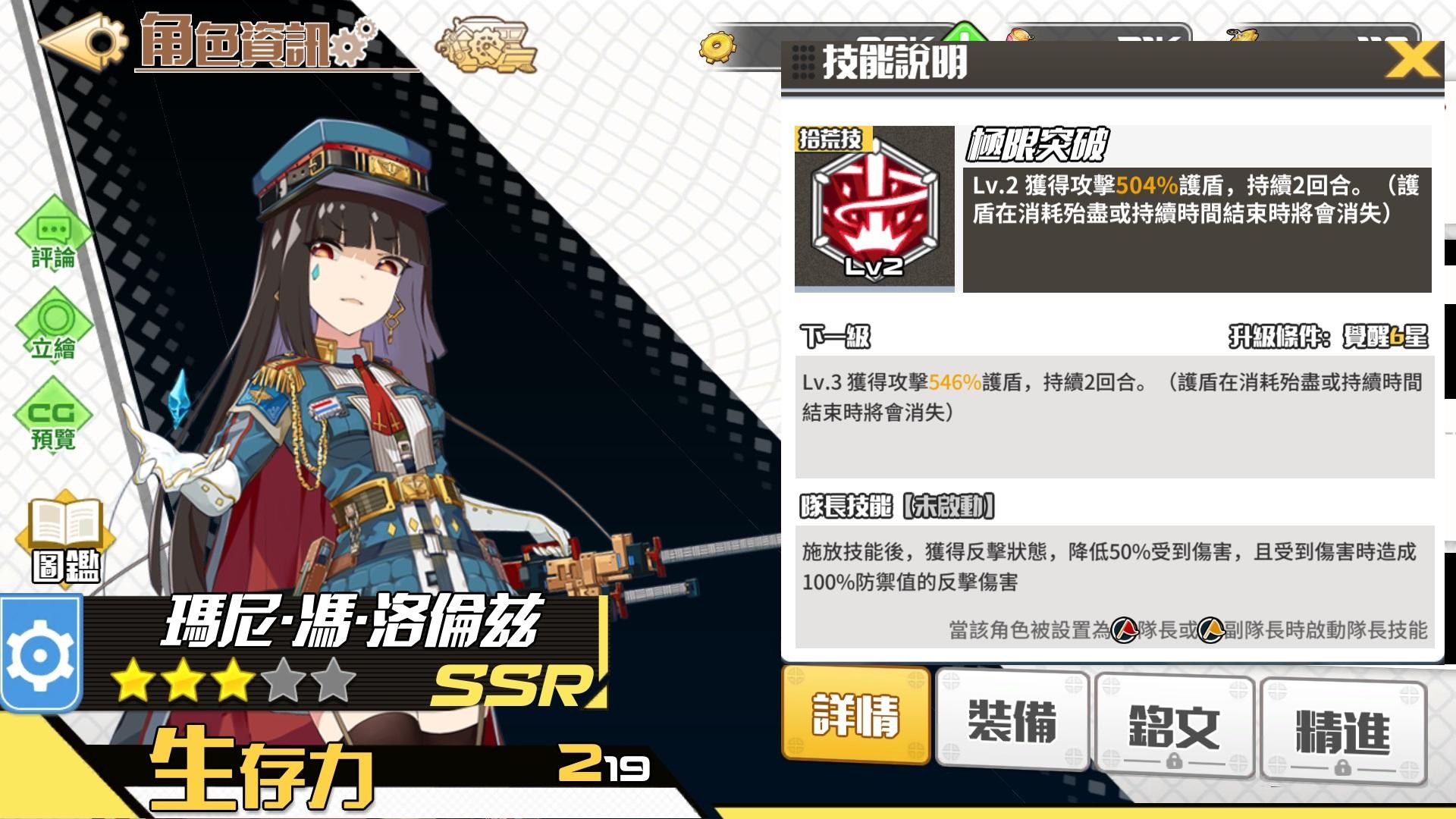1456x819 pixels.
Task: Open the 立繪 character art icon
Action: click(53, 326)
